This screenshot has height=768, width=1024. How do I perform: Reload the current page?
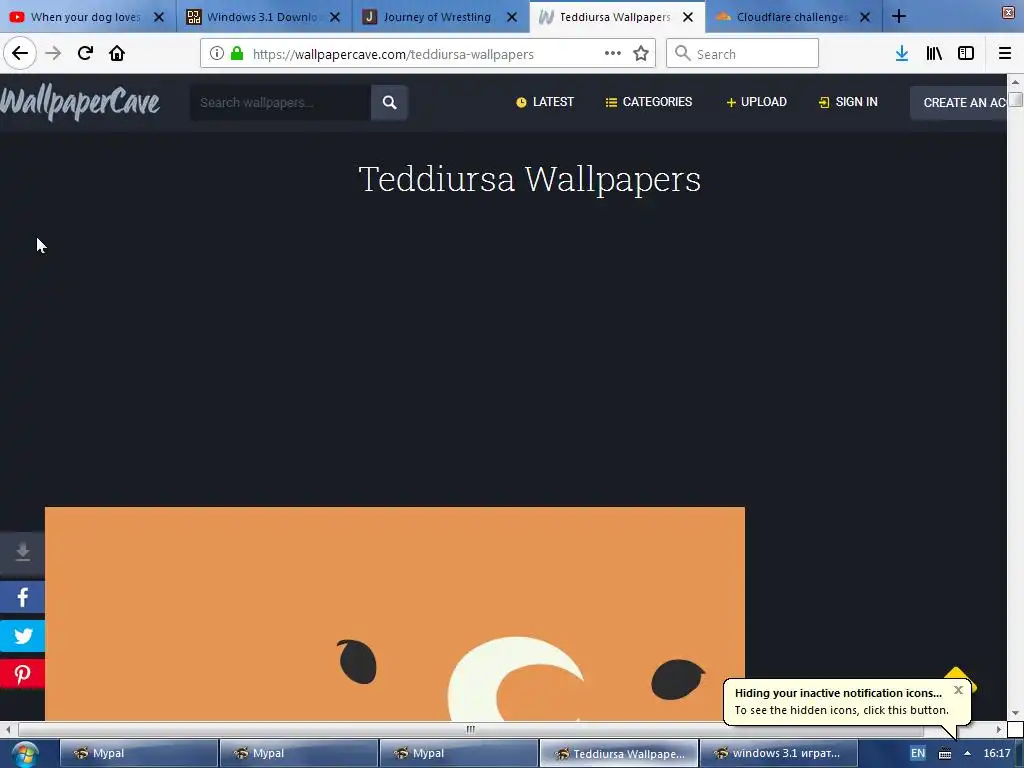85,53
